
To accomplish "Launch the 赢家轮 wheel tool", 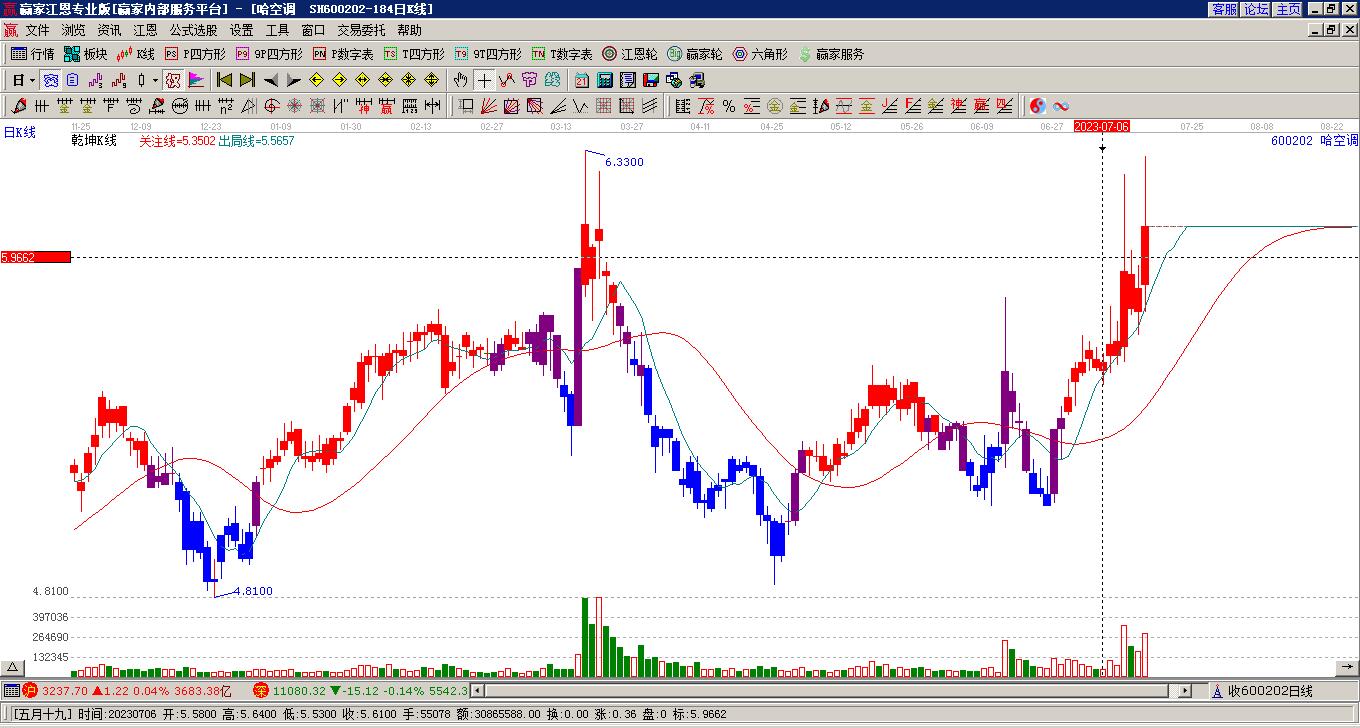I will (x=695, y=54).
